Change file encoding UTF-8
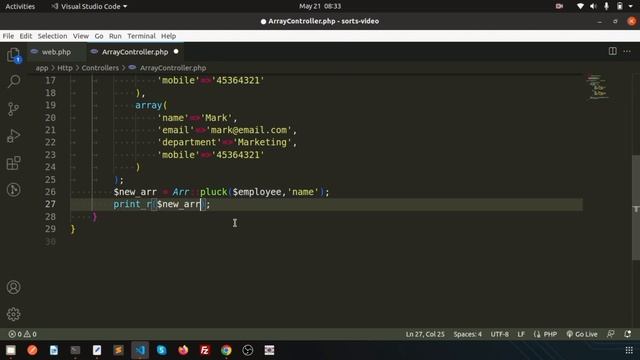640x360 pixels. click(500, 334)
